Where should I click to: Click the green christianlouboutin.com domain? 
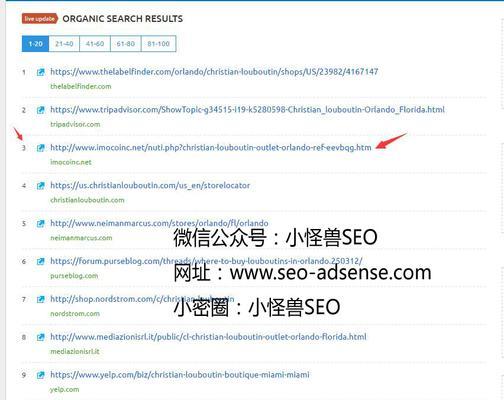[87, 200]
